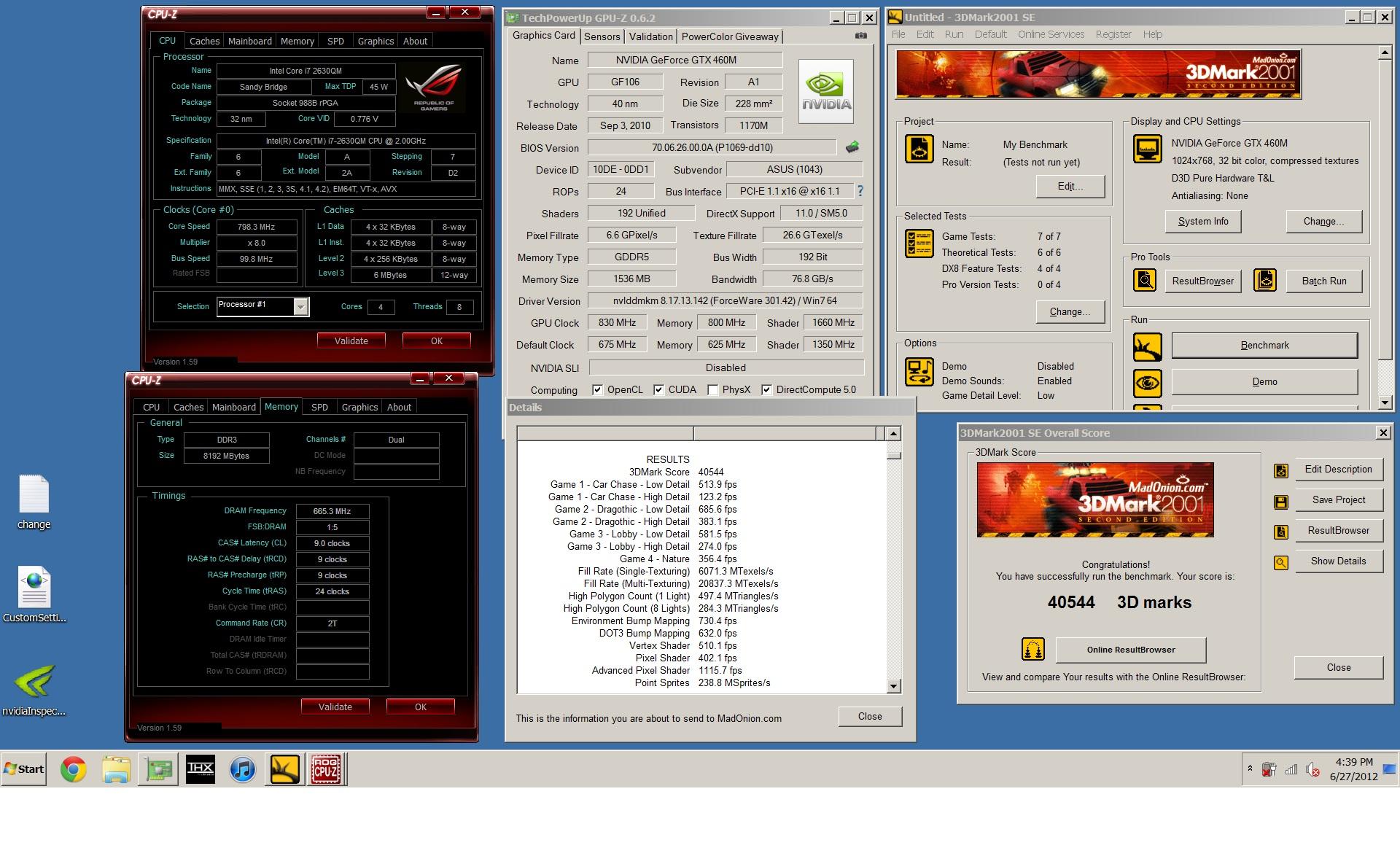Image resolution: width=1400 pixels, height=848 pixels.
Task: Open the Processor #1 selection dropdown
Action: pos(300,307)
